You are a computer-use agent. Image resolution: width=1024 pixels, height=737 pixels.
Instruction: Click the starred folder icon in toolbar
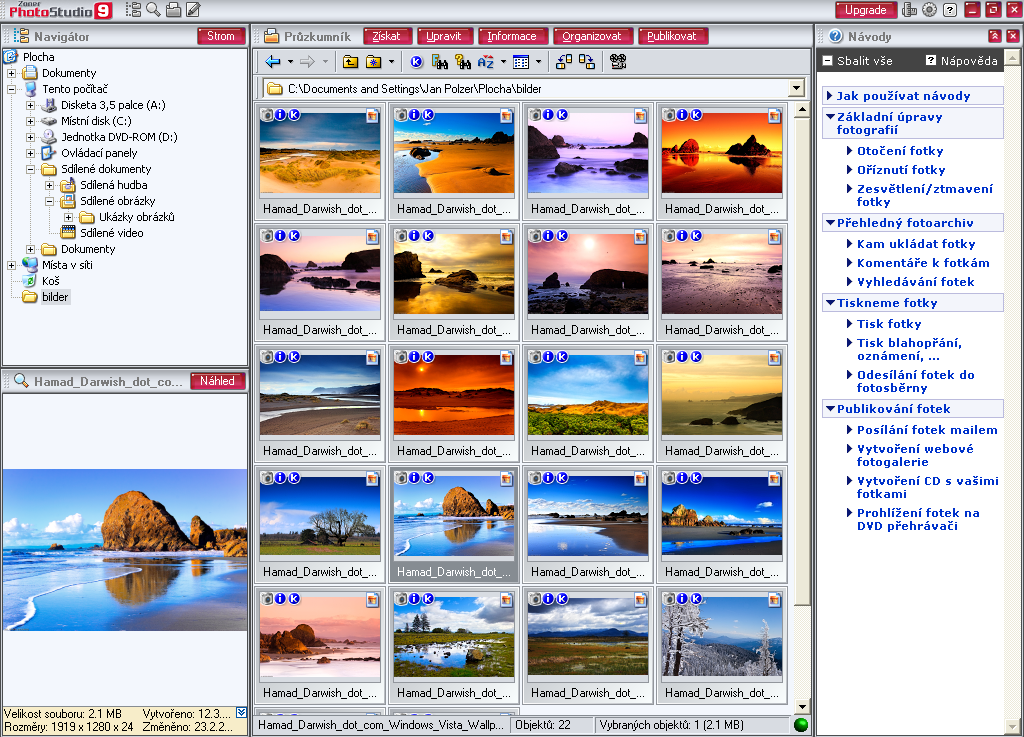374,61
